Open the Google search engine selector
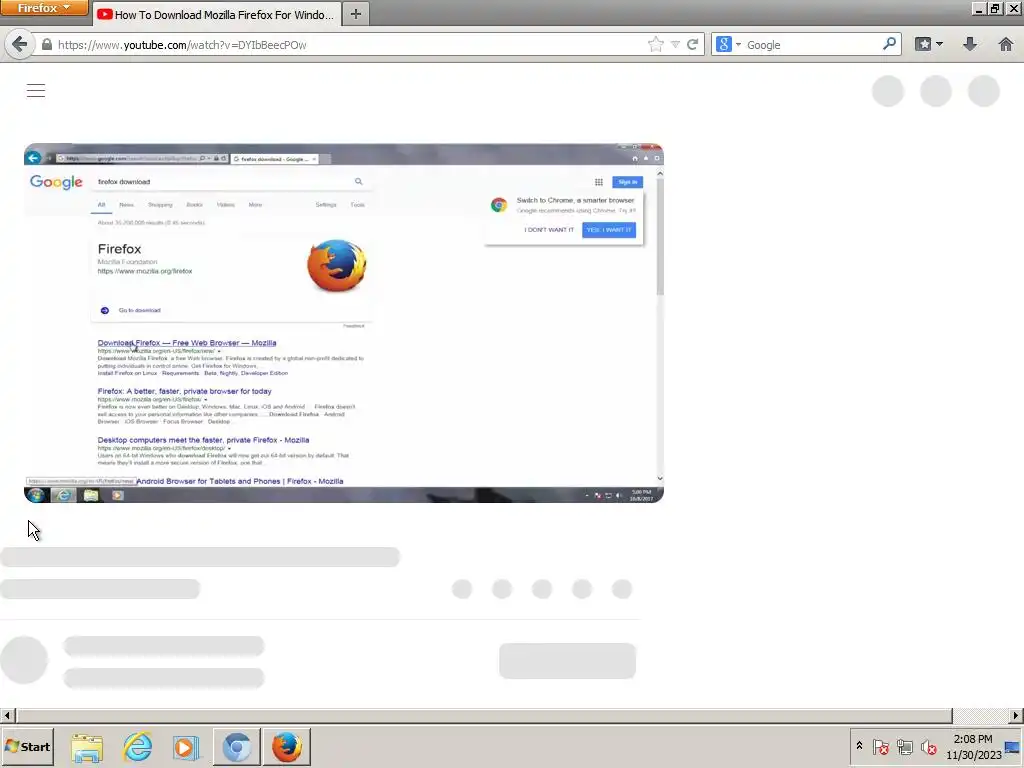1024x768 pixels. tap(728, 44)
